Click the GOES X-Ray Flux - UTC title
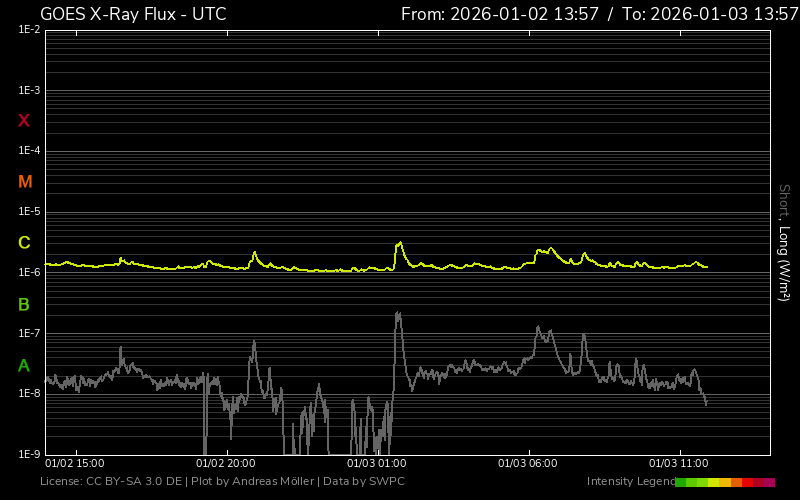The width and height of the screenshot is (800, 500). (133, 14)
